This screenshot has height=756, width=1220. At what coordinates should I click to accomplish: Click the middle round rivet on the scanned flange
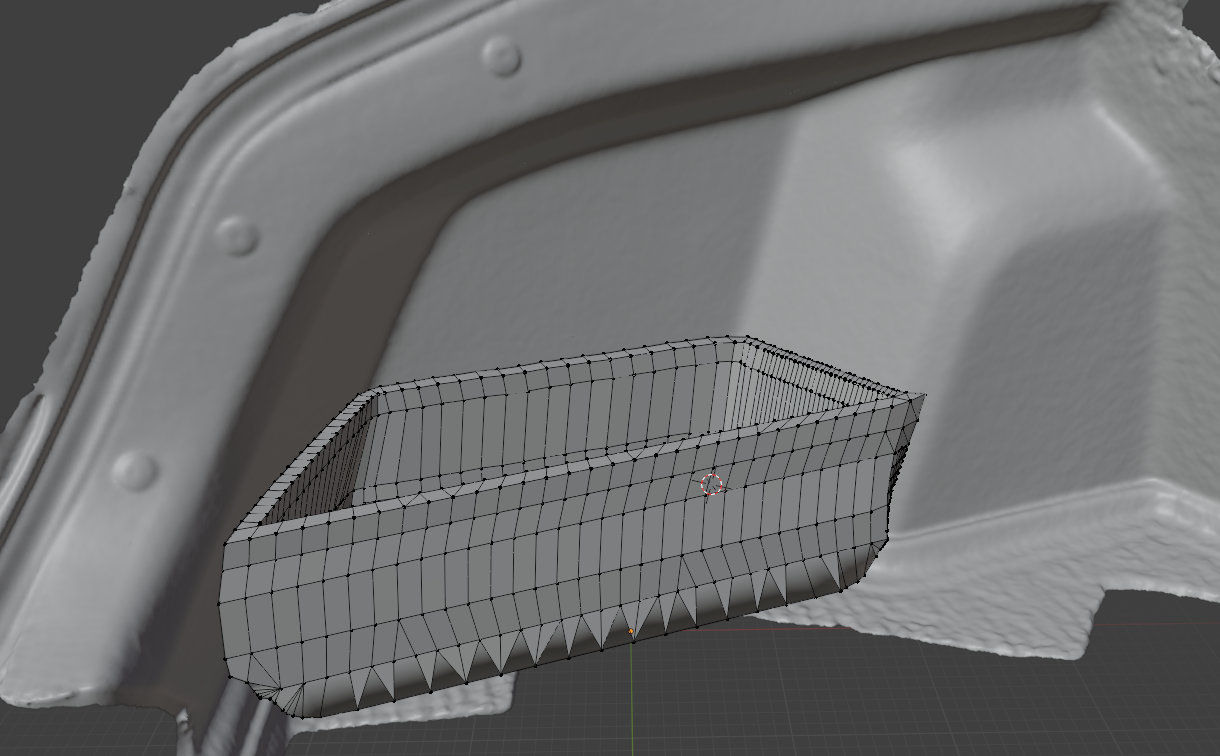(238, 235)
